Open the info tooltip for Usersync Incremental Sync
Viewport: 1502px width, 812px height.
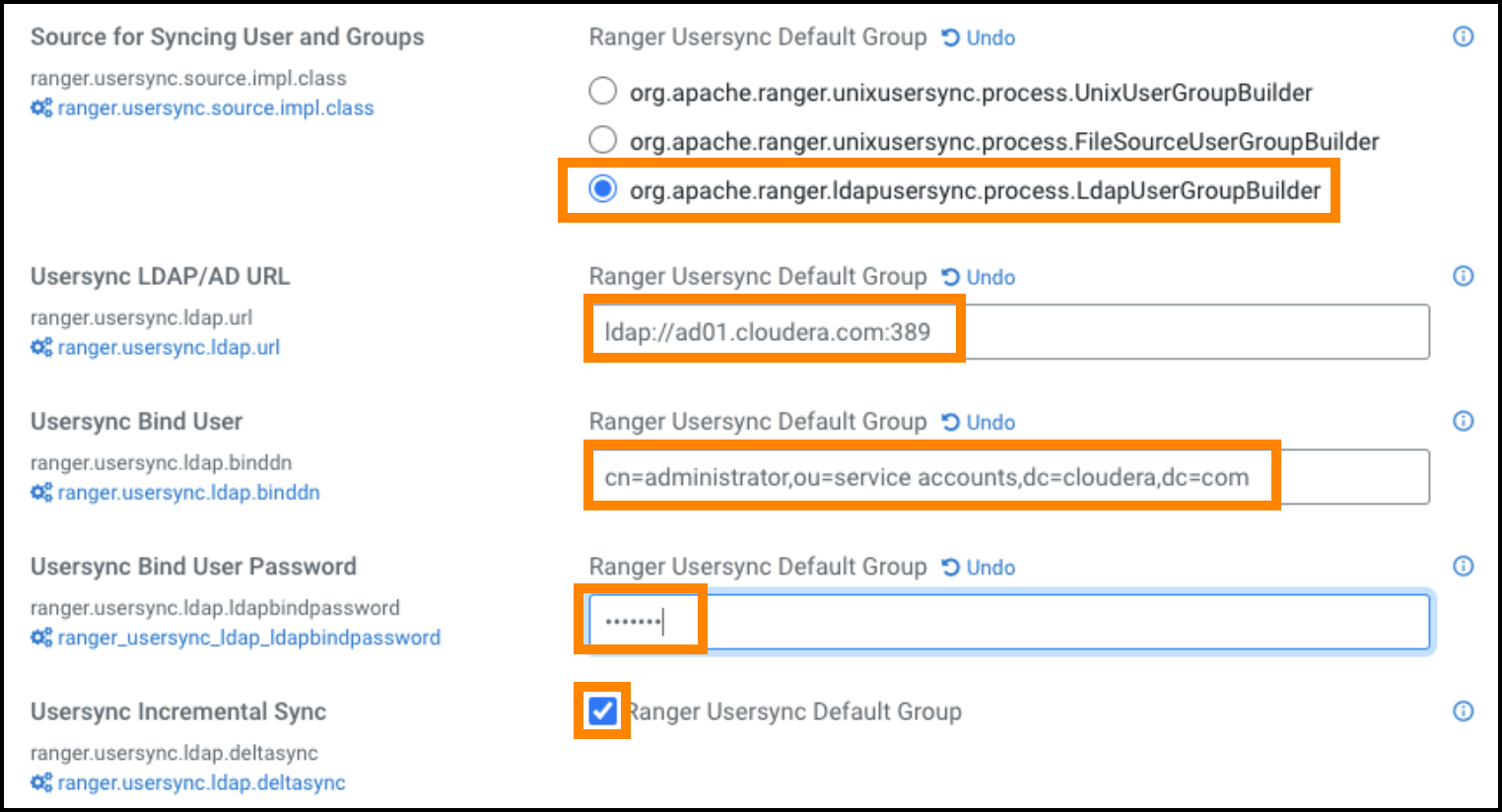(1462, 711)
